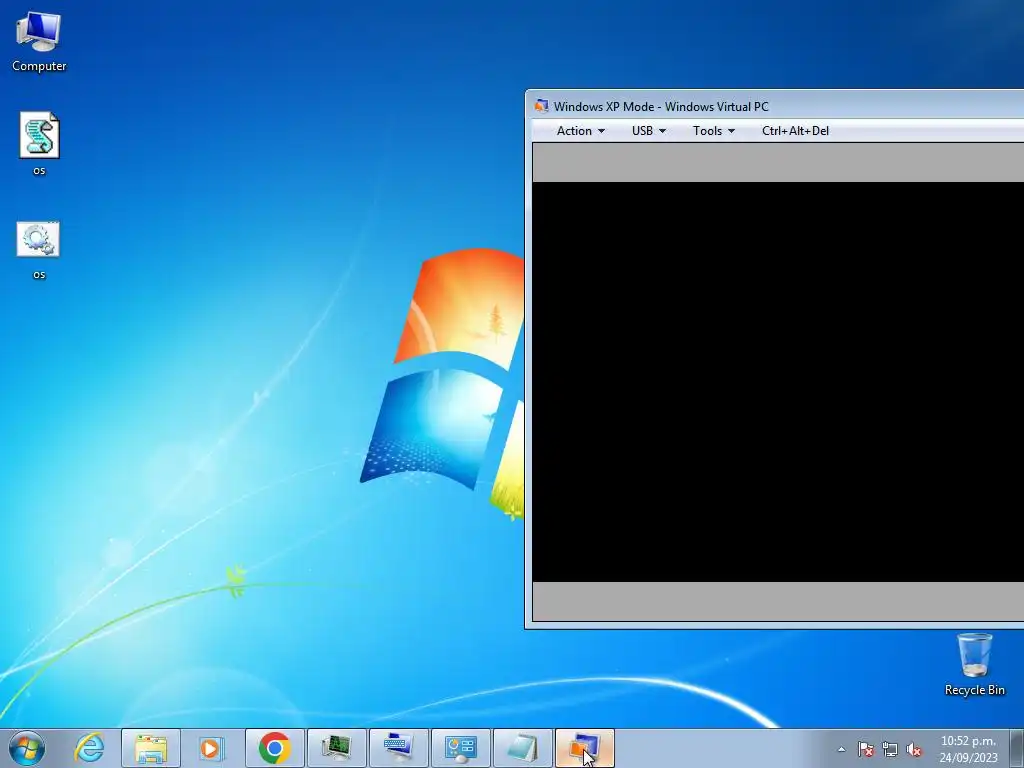The image size is (1024, 768).
Task: Open the Recycle Bin icon
Action: click(974, 664)
